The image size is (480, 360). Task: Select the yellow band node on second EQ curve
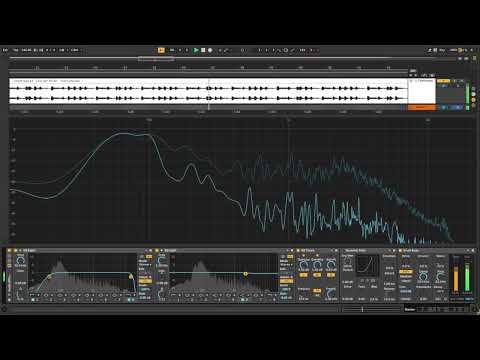[245, 274]
